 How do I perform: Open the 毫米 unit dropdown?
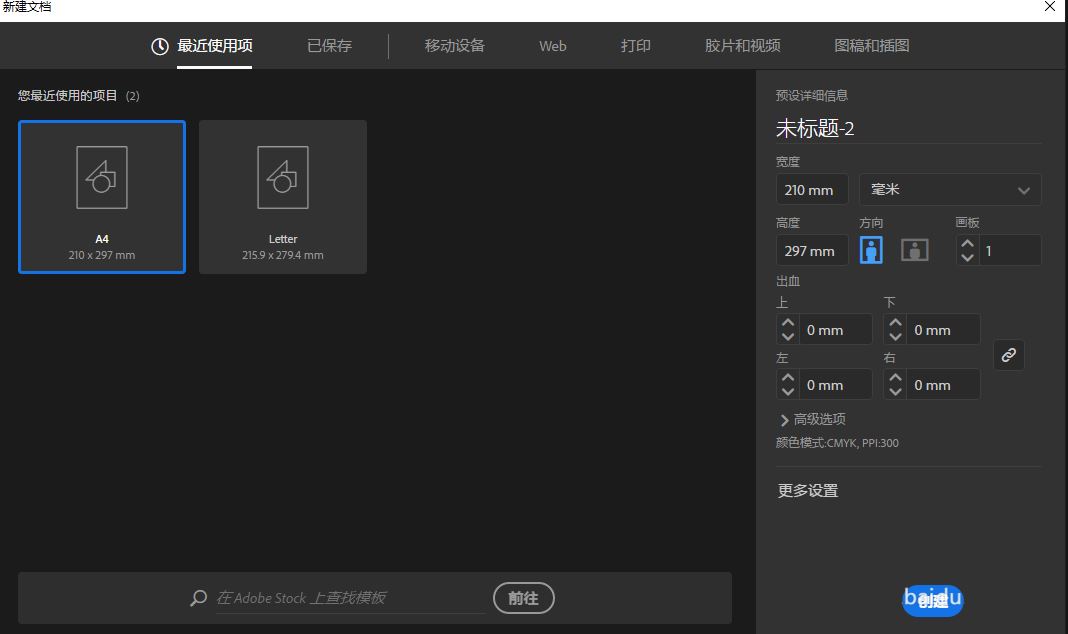tap(949, 189)
